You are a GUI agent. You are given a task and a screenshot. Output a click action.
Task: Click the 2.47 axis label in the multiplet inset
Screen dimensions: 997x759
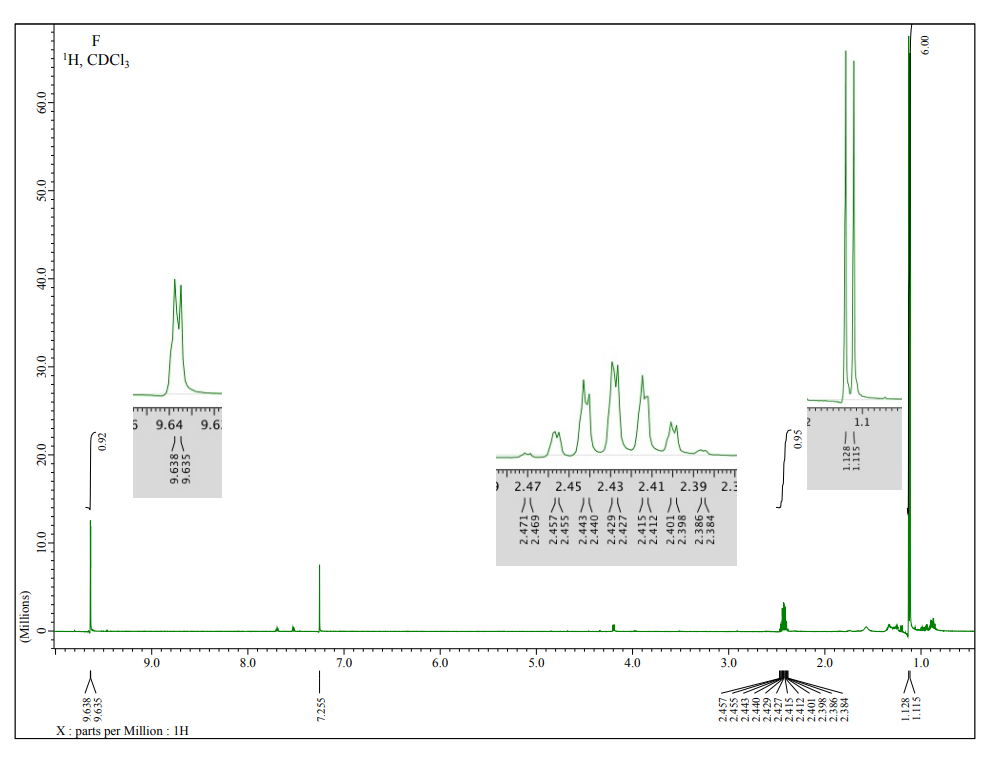[x=528, y=486]
